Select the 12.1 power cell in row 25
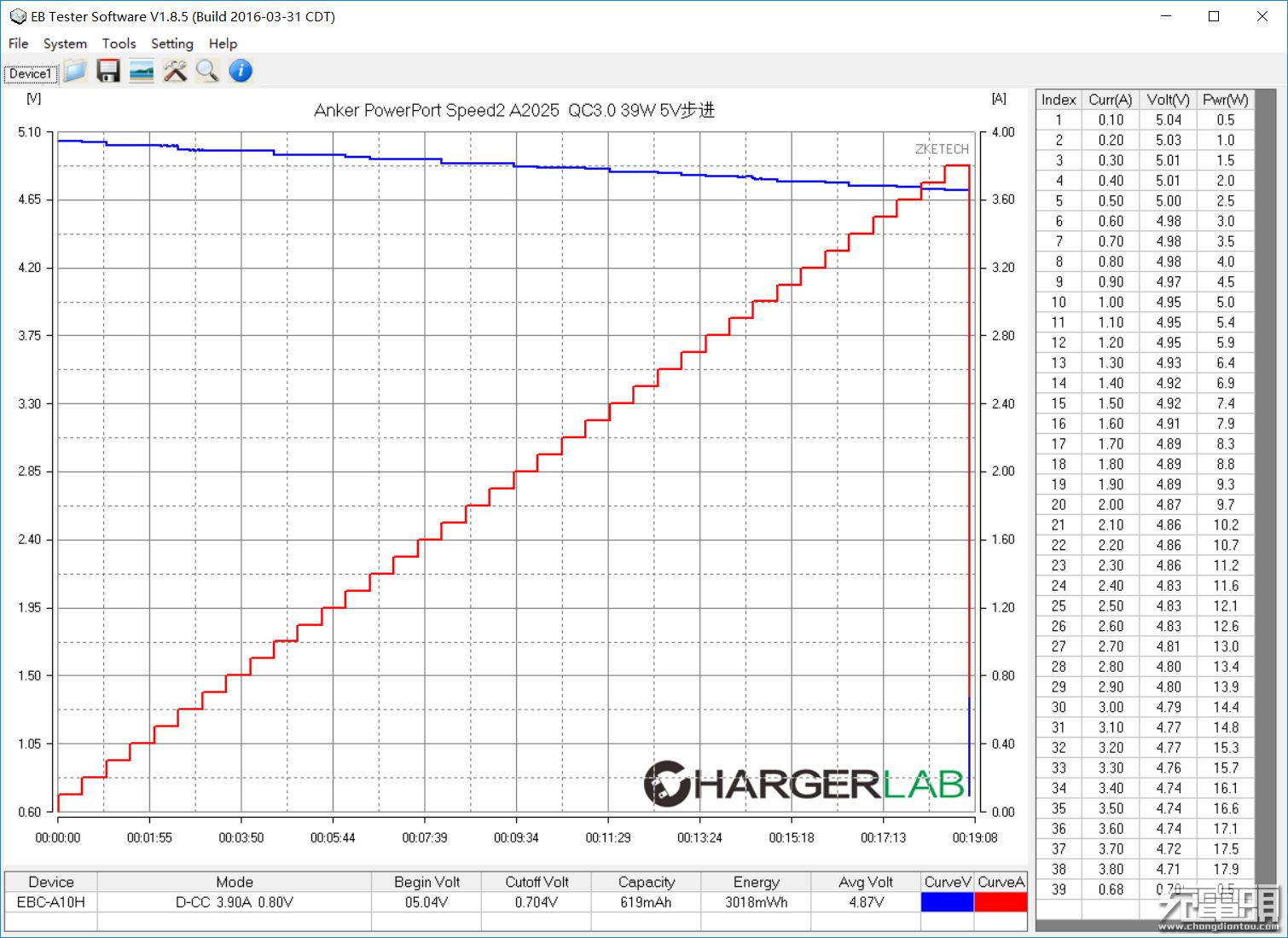The width and height of the screenshot is (1288, 938). coord(1226,606)
